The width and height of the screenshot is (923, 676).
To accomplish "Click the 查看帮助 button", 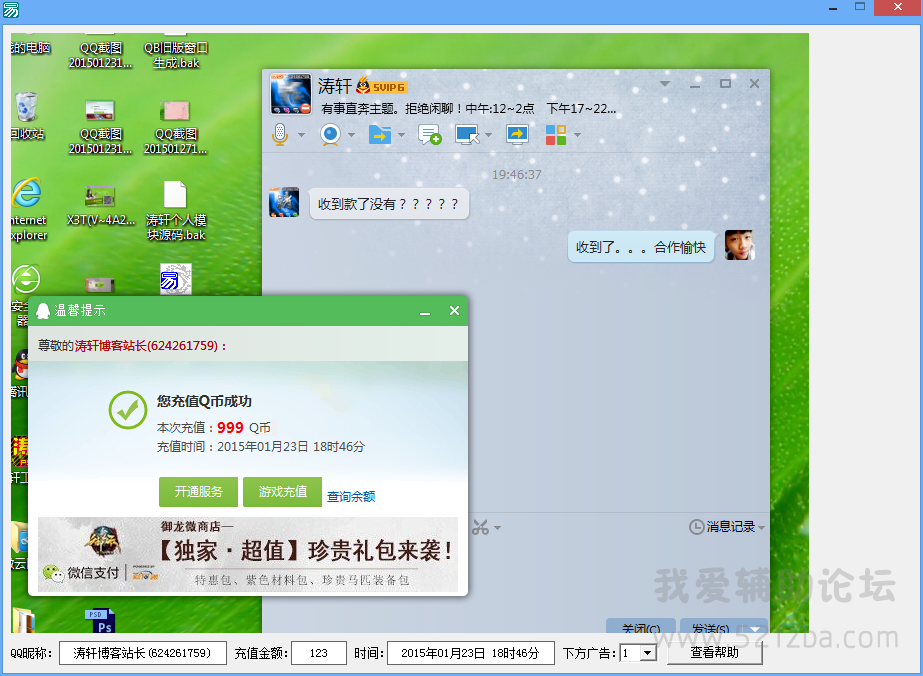I will click(715, 652).
